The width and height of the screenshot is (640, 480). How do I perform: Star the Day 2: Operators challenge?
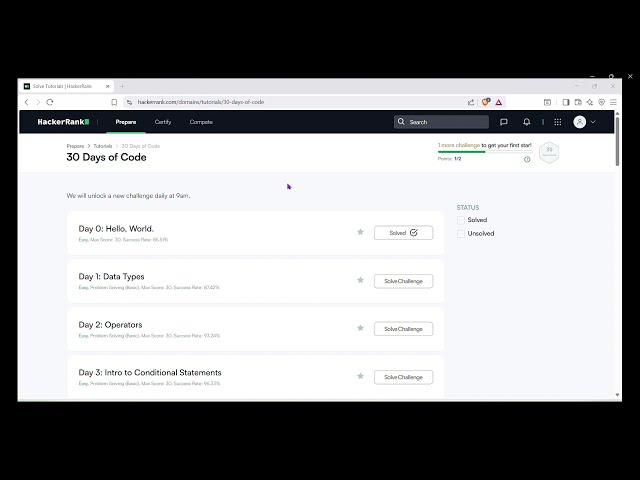360,328
